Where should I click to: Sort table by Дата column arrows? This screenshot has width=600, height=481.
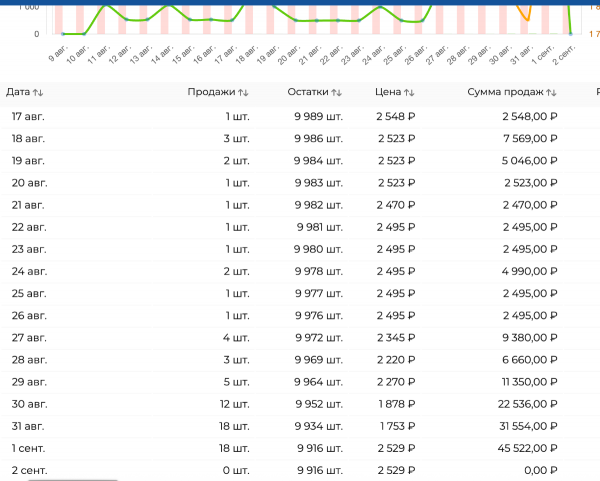[x=39, y=92]
